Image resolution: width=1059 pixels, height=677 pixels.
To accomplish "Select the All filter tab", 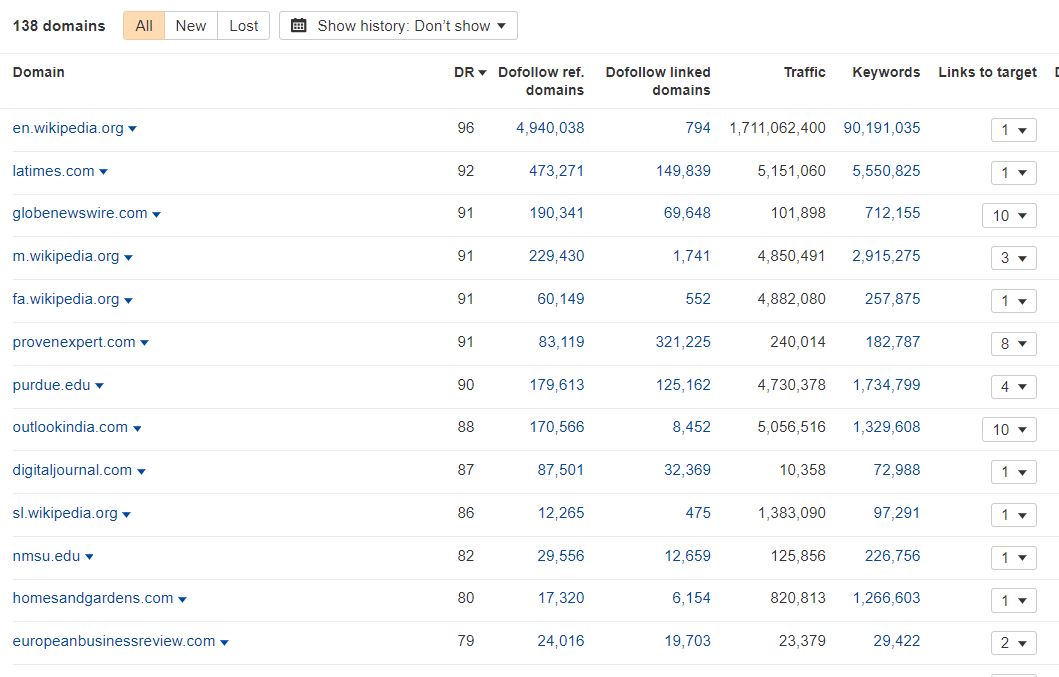I will pos(144,26).
